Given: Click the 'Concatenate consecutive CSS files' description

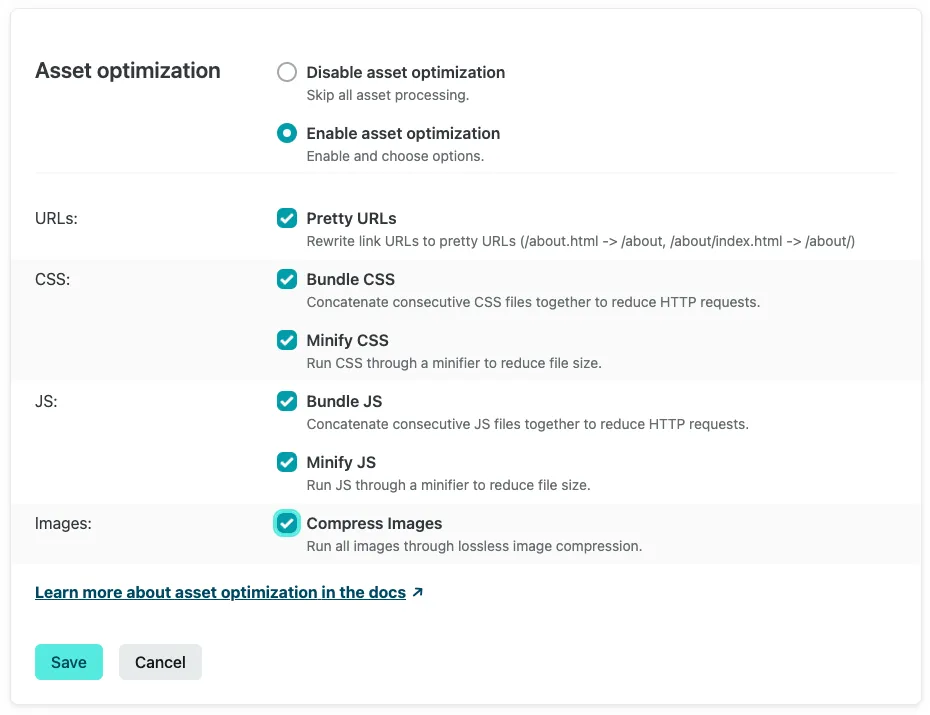Looking at the screenshot, I should (x=533, y=302).
